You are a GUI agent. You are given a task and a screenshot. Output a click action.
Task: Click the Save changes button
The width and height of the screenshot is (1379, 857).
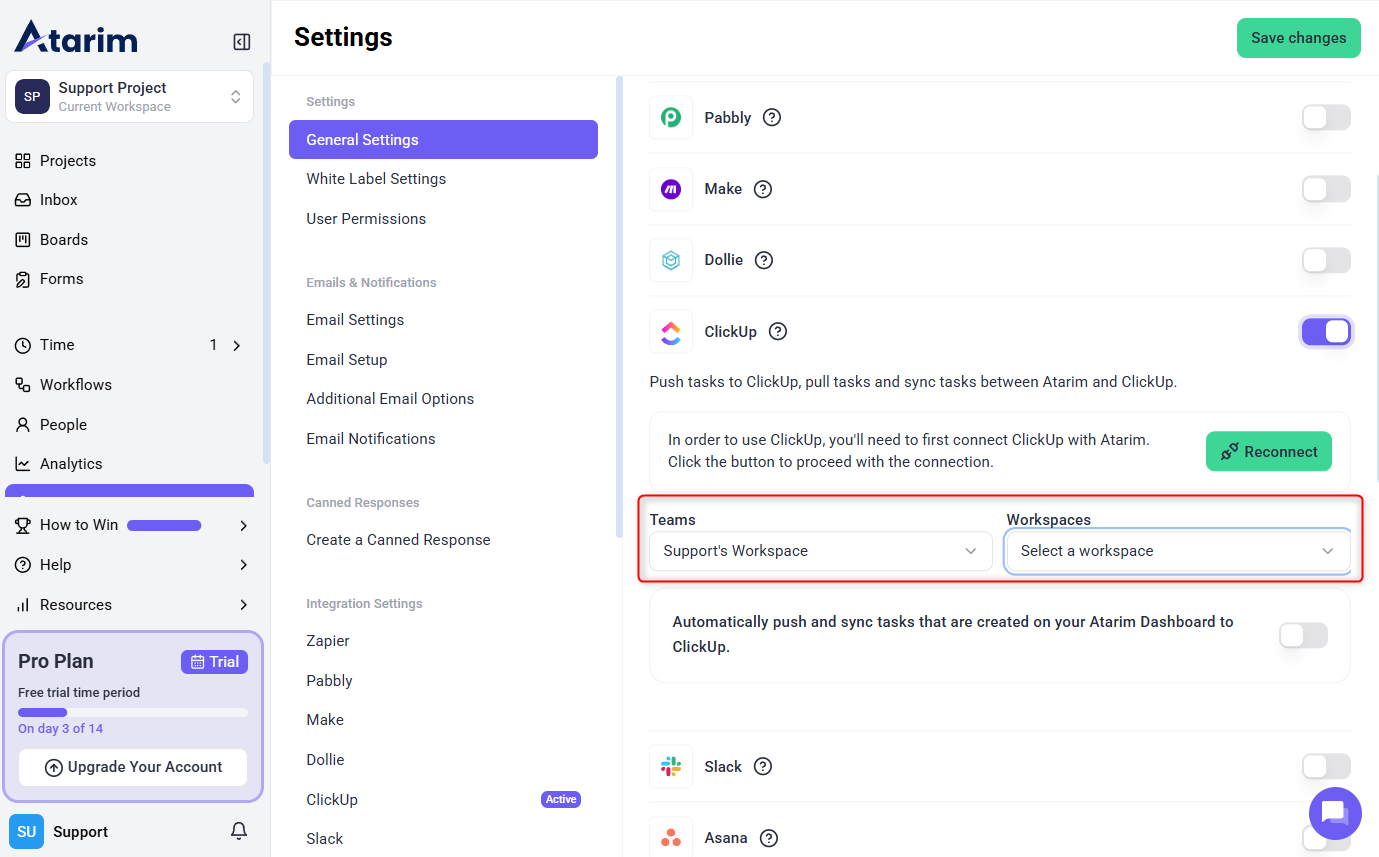pyautogui.click(x=1298, y=38)
